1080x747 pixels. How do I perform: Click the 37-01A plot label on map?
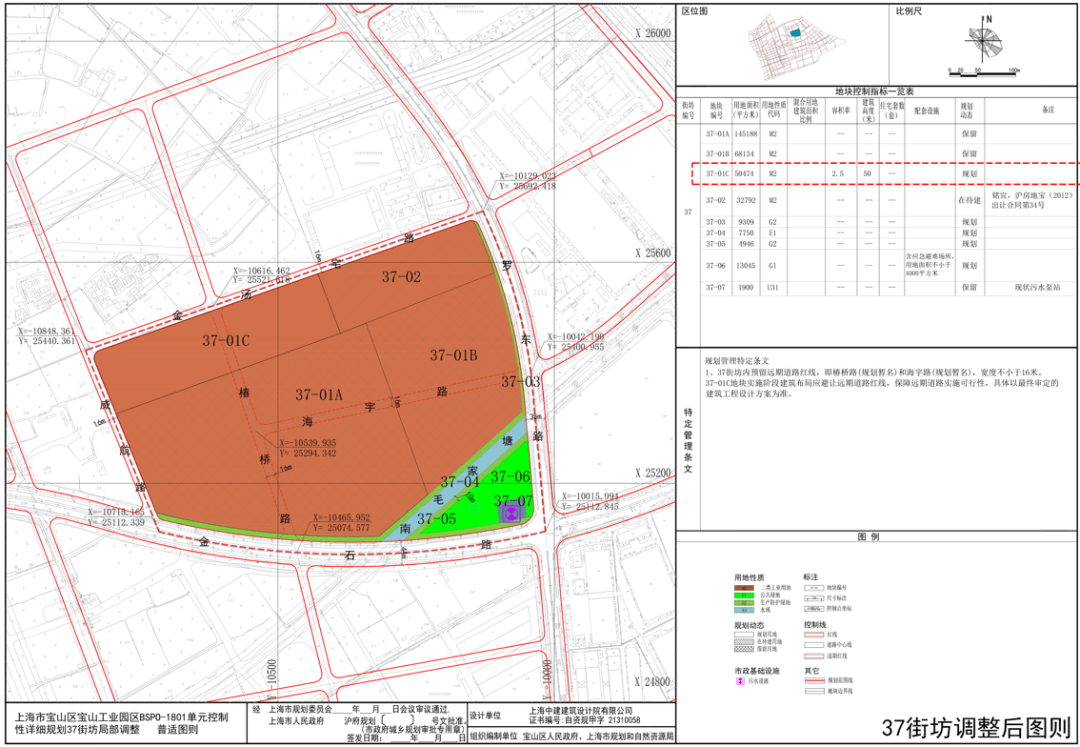pos(319,395)
